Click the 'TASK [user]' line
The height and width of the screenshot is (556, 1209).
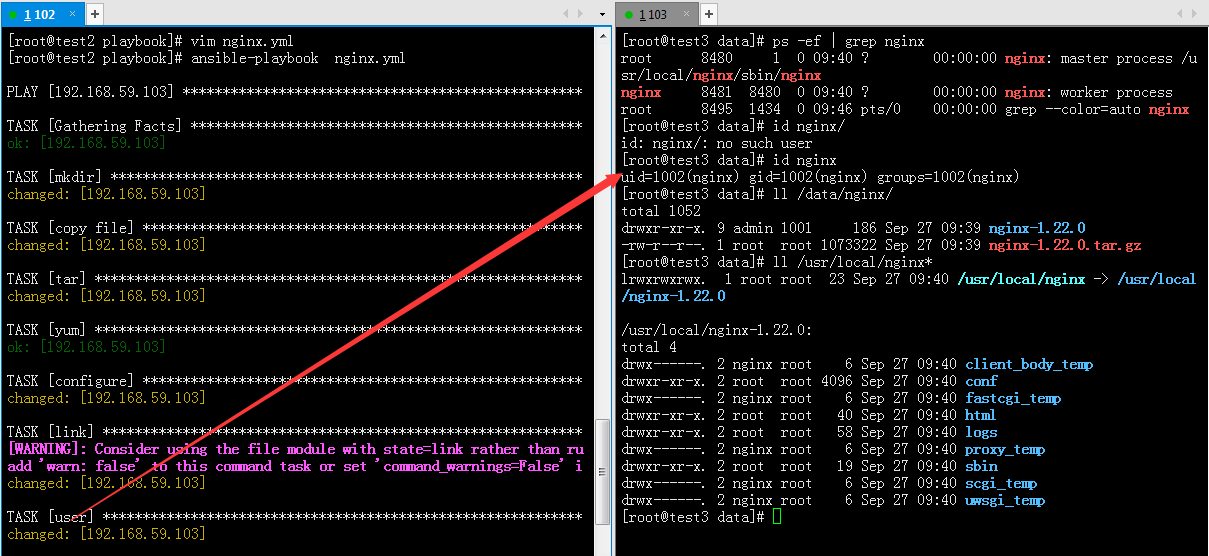point(294,517)
